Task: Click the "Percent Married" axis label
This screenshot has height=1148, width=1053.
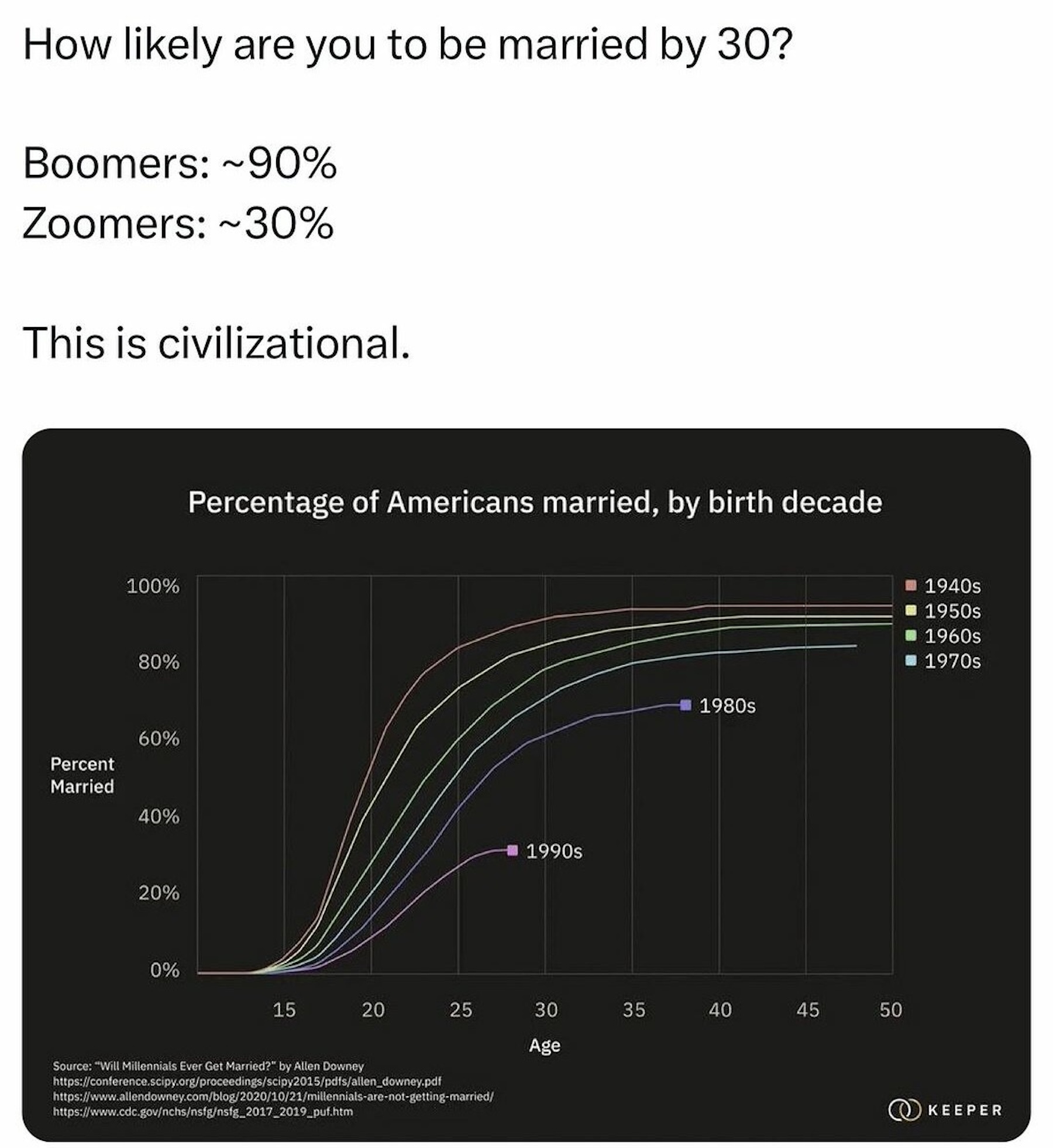Action: coord(82,775)
